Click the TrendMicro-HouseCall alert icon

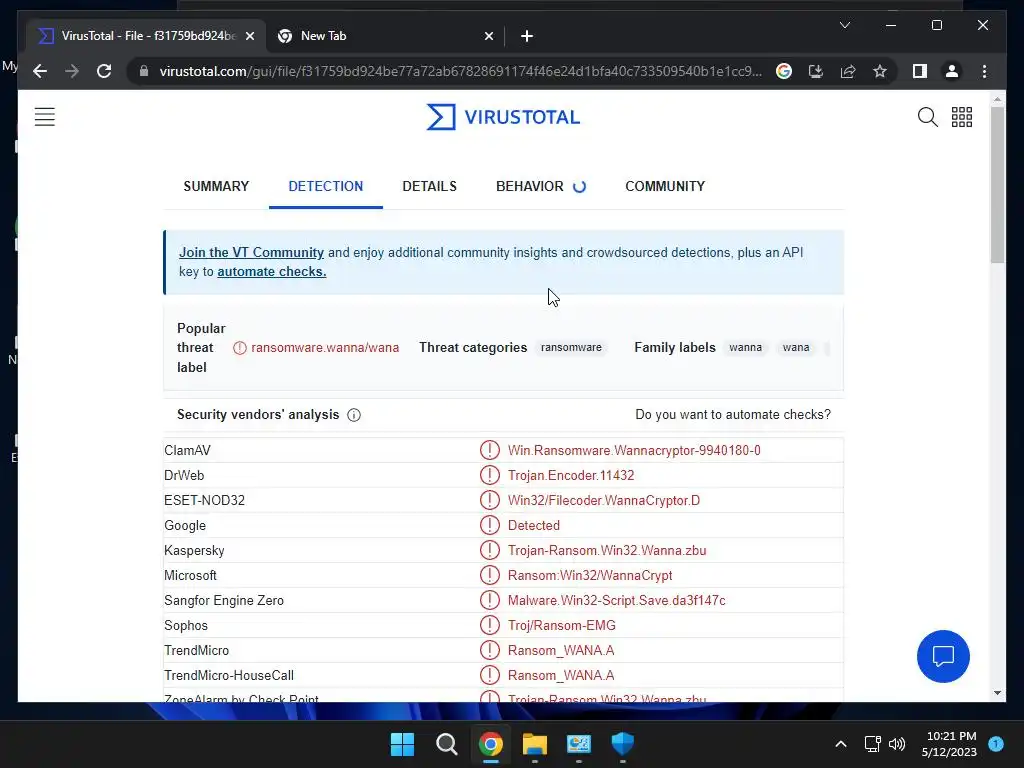[490, 675]
